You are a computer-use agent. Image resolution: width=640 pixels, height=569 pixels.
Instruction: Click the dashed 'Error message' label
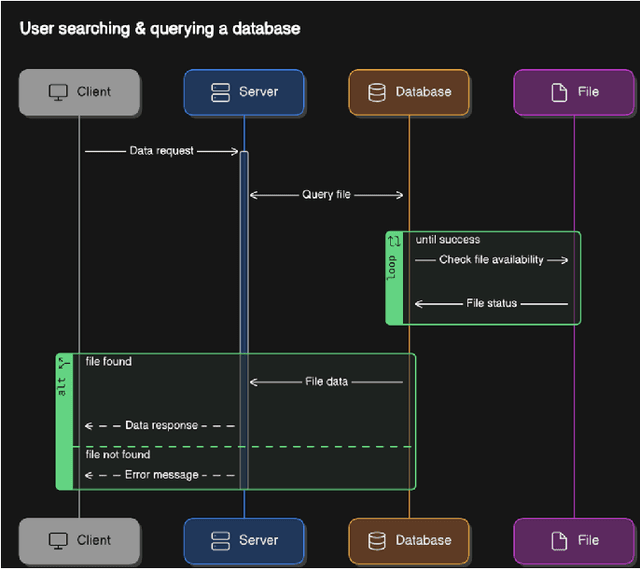[161, 475]
